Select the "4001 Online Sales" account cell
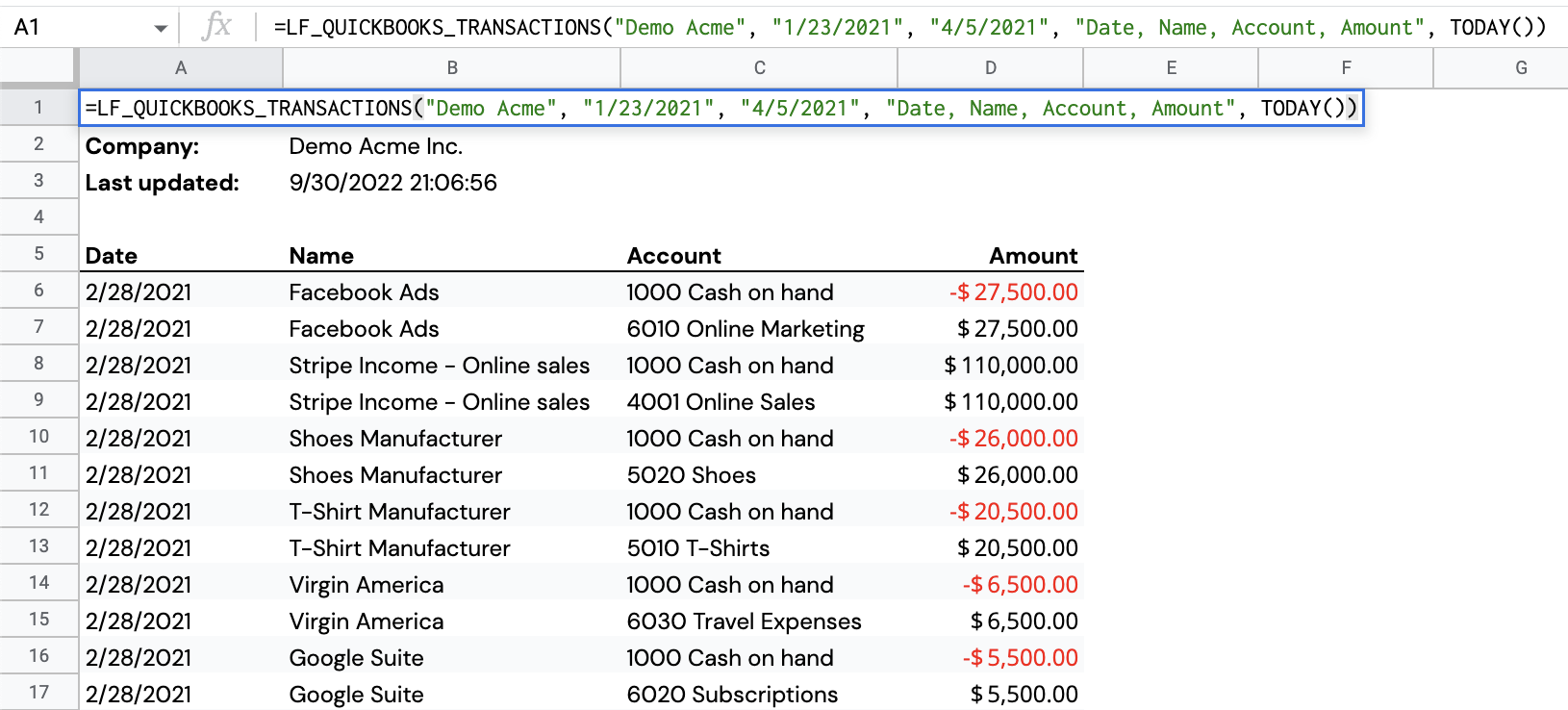Viewport: 1568px width, 710px height. [759, 401]
